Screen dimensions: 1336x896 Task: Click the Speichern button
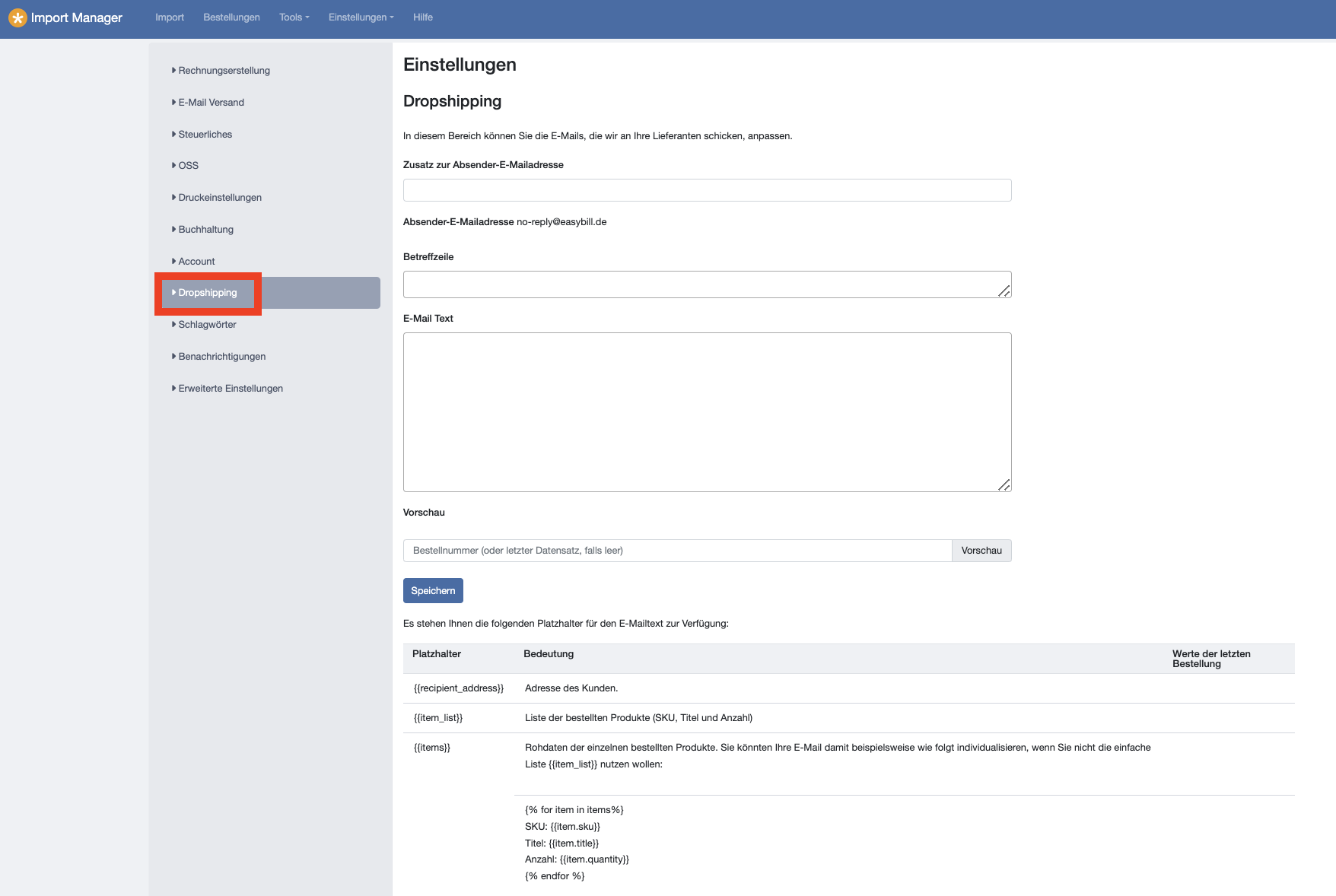pos(433,591)
